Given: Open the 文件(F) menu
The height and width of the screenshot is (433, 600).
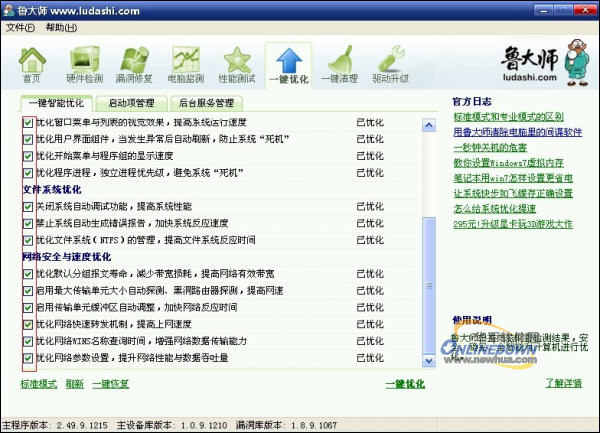Looking at the screenshot, I should [20, 27].
